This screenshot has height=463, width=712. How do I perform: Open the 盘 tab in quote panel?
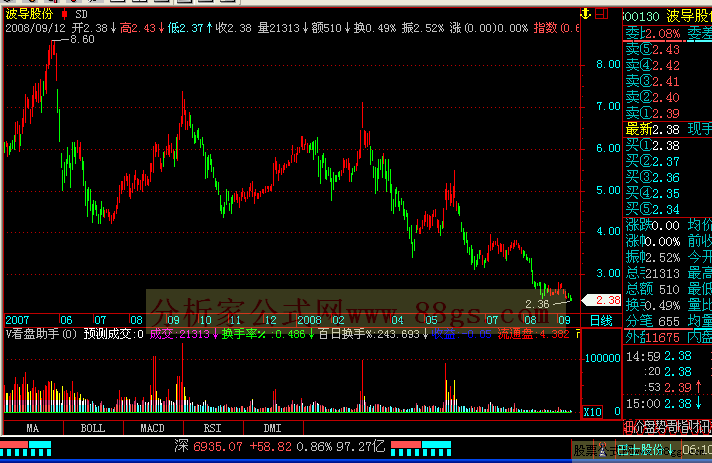click(649, 427)
